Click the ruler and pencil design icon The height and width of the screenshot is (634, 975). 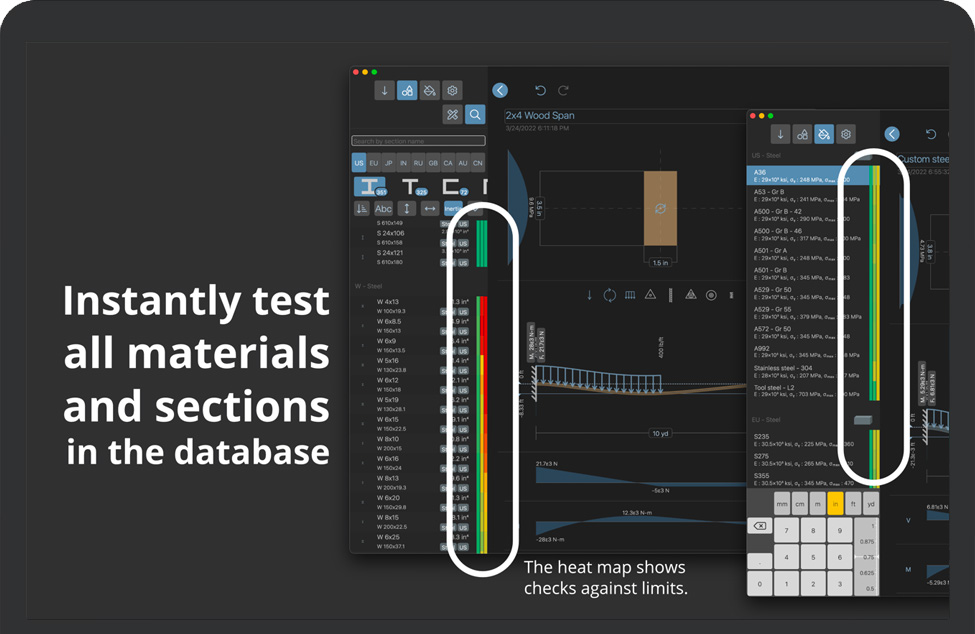click(x=452, y=114)
